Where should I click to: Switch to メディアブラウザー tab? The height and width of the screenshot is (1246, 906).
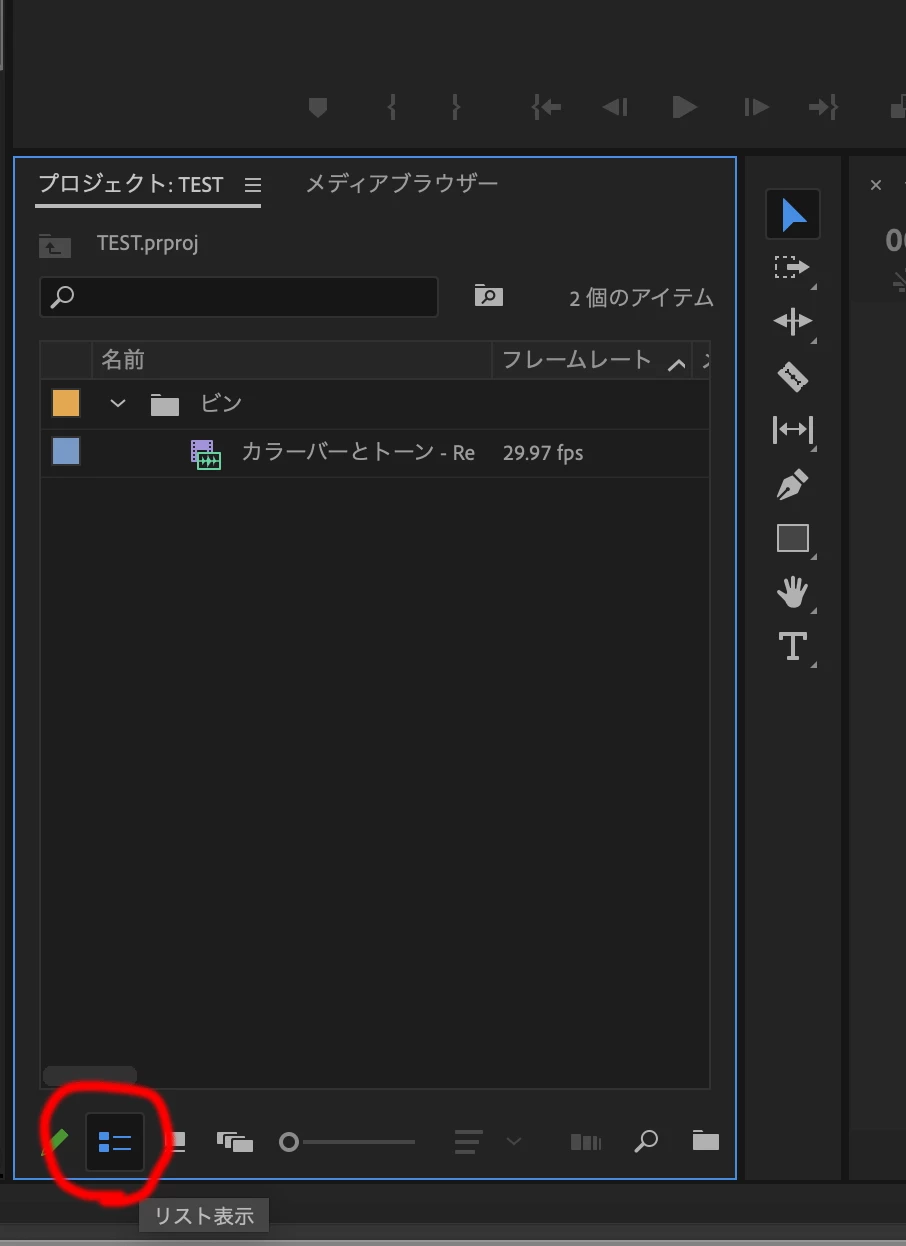401,184
